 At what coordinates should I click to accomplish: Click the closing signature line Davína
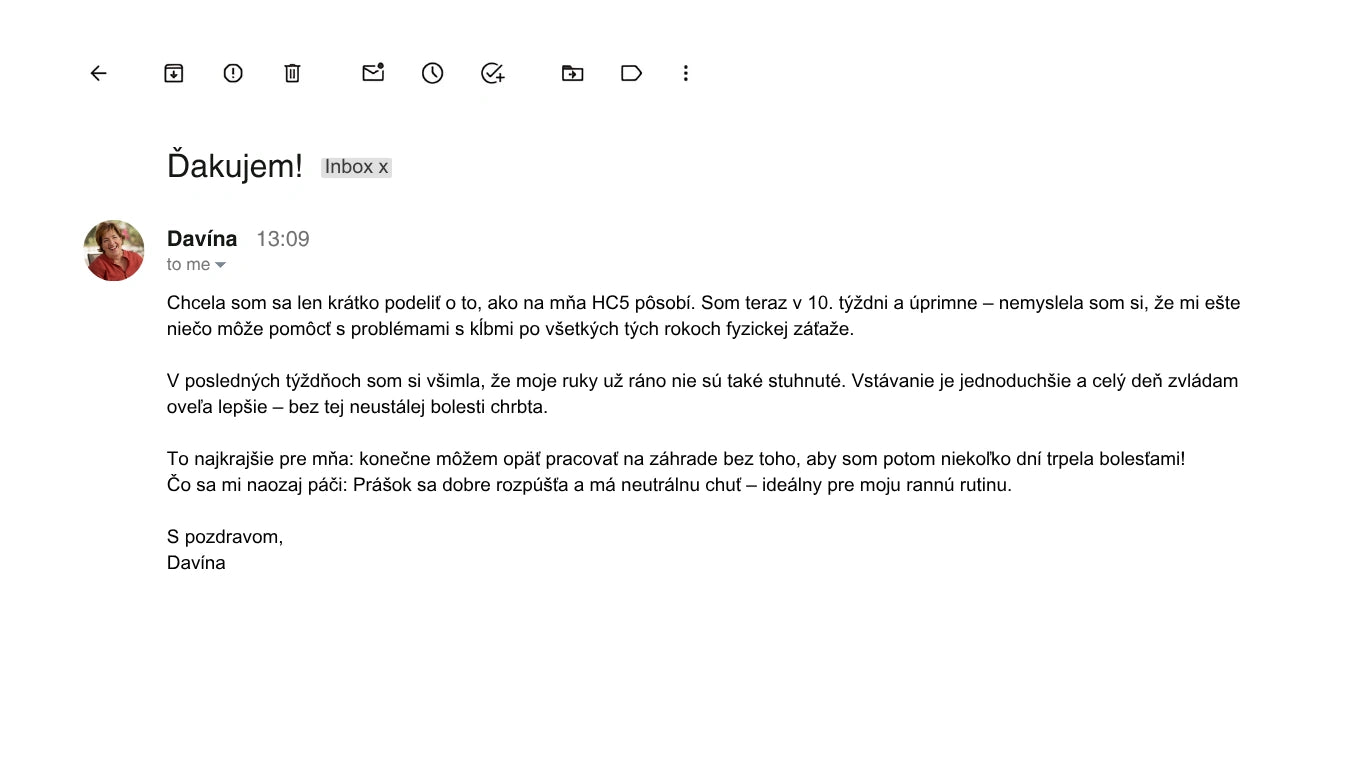point(196,562)
